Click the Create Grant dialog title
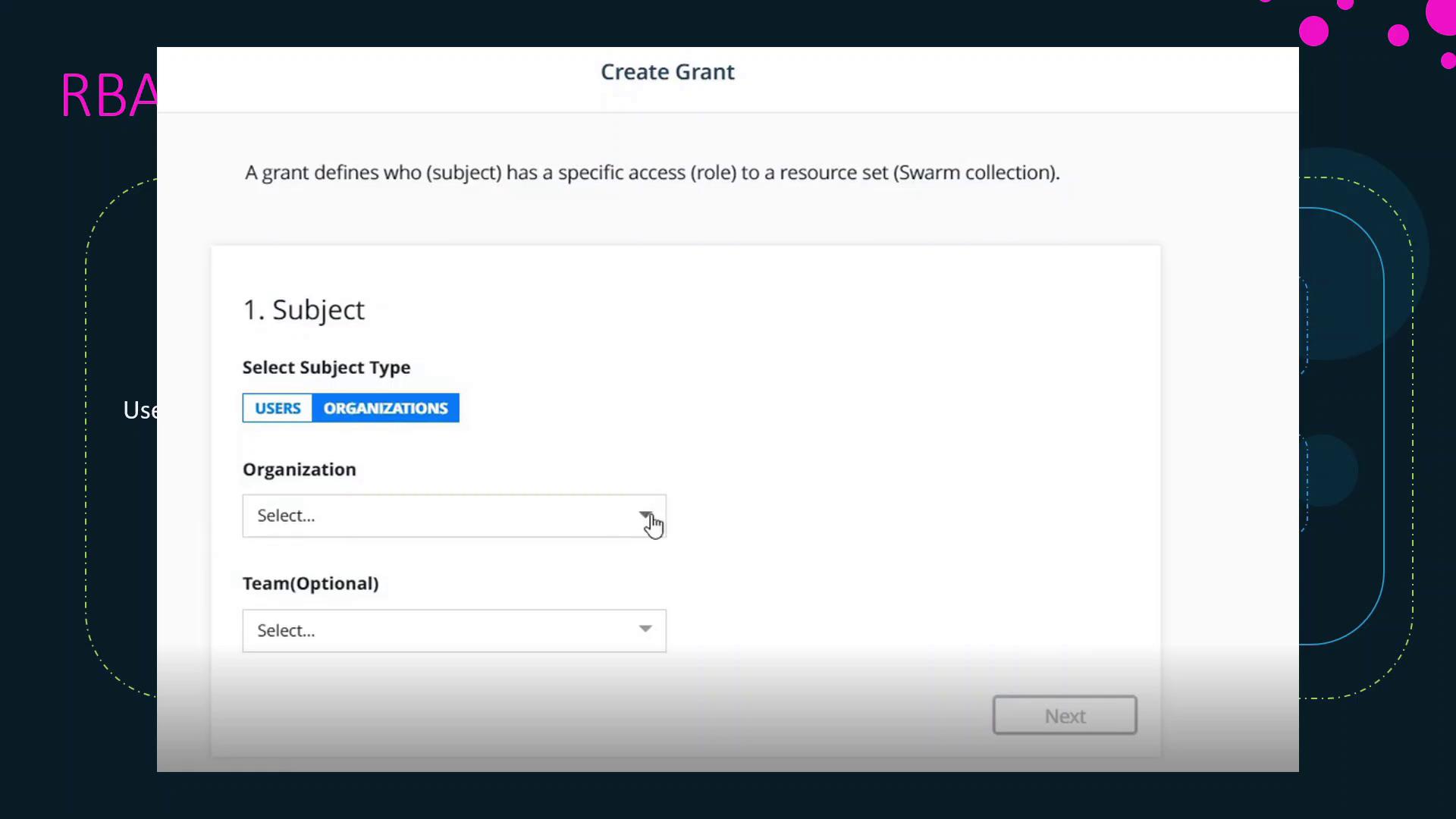1456x819 pixels. [x=667, y=72]
